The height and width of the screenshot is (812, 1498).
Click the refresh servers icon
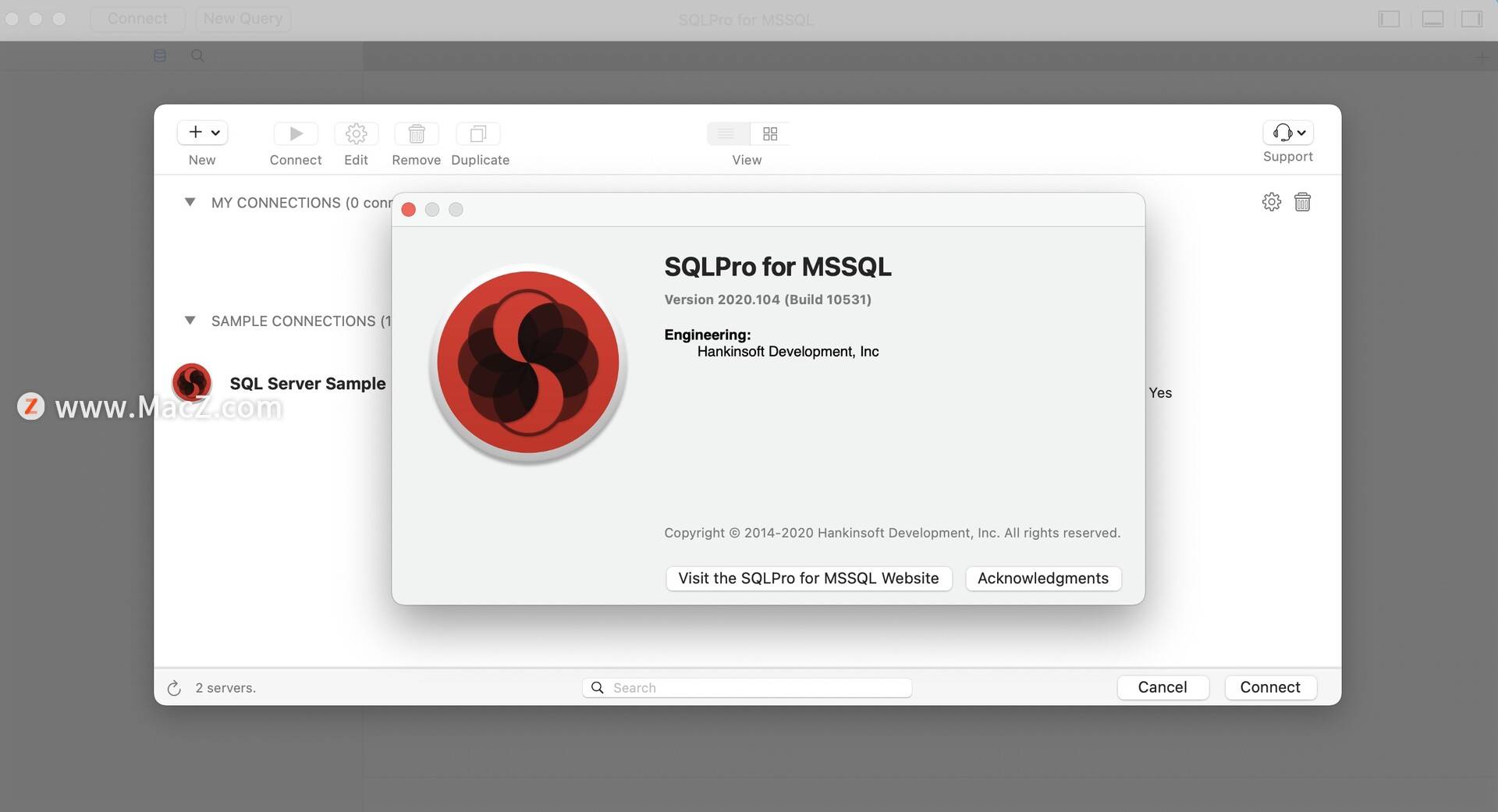point(174,688)
